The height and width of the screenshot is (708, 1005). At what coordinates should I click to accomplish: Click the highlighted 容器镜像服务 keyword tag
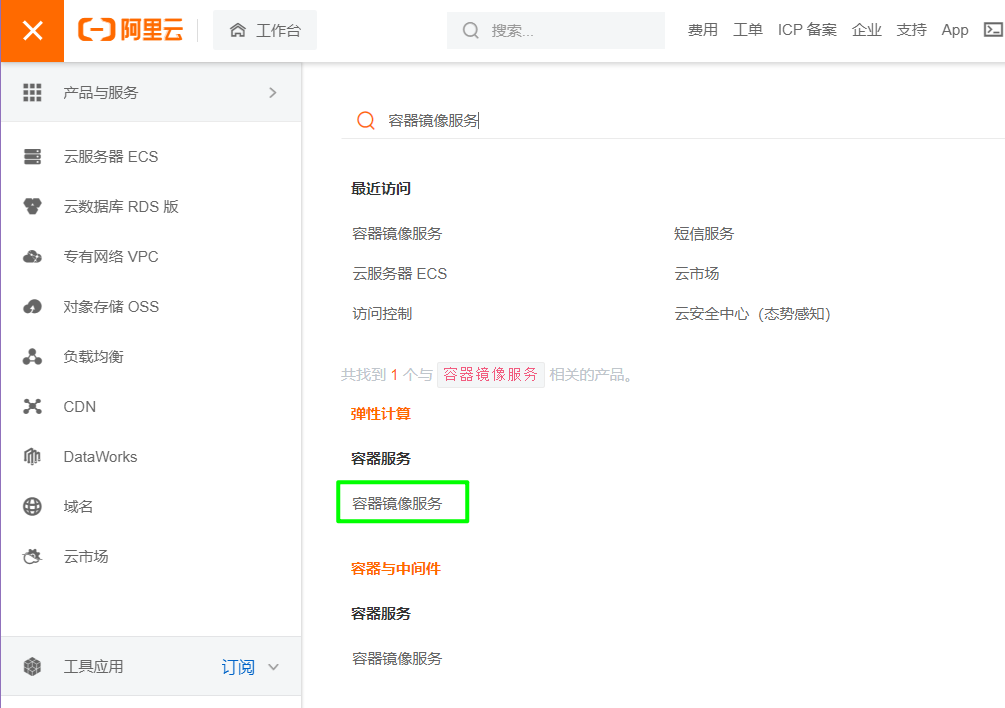490,375
